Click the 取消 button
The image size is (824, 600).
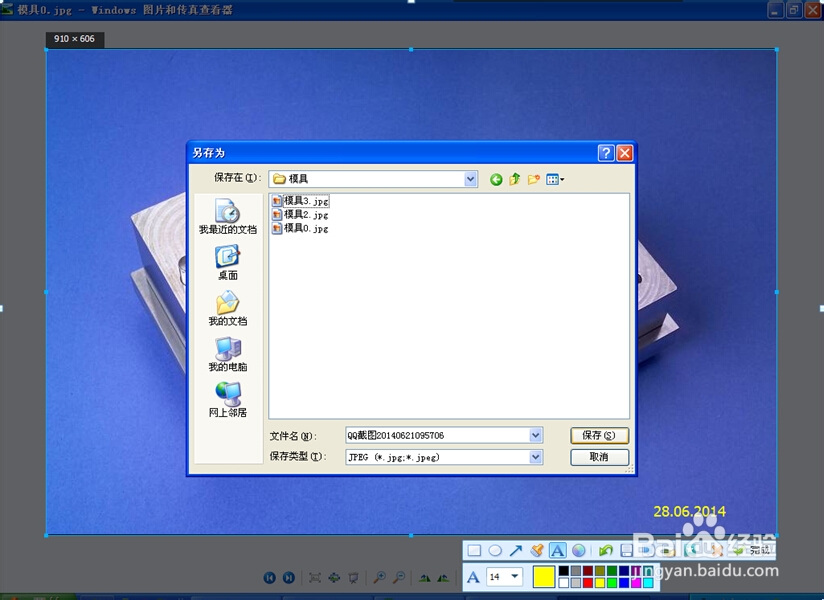point(599,457)
